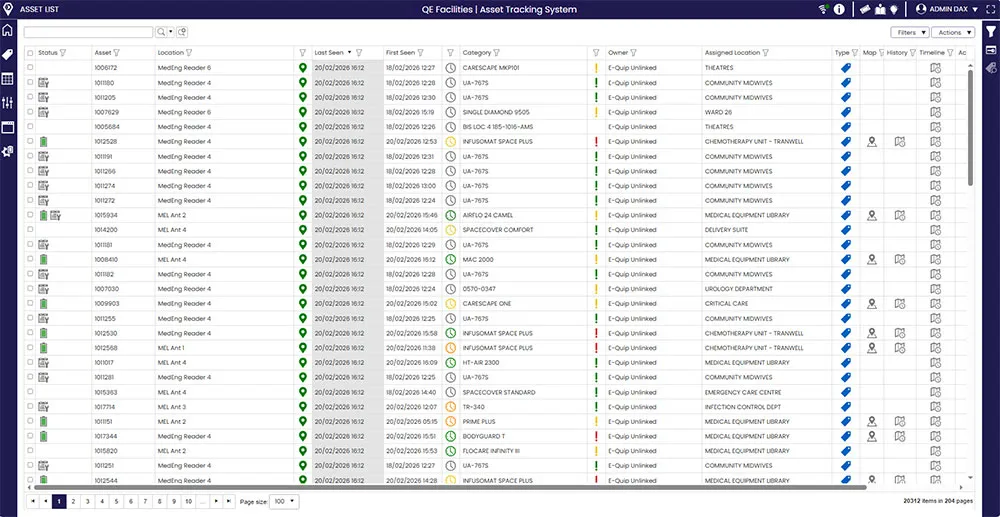Open the Filters dropdown
The height and width of the screenshot is (517, 1000).
click(910, 33)
